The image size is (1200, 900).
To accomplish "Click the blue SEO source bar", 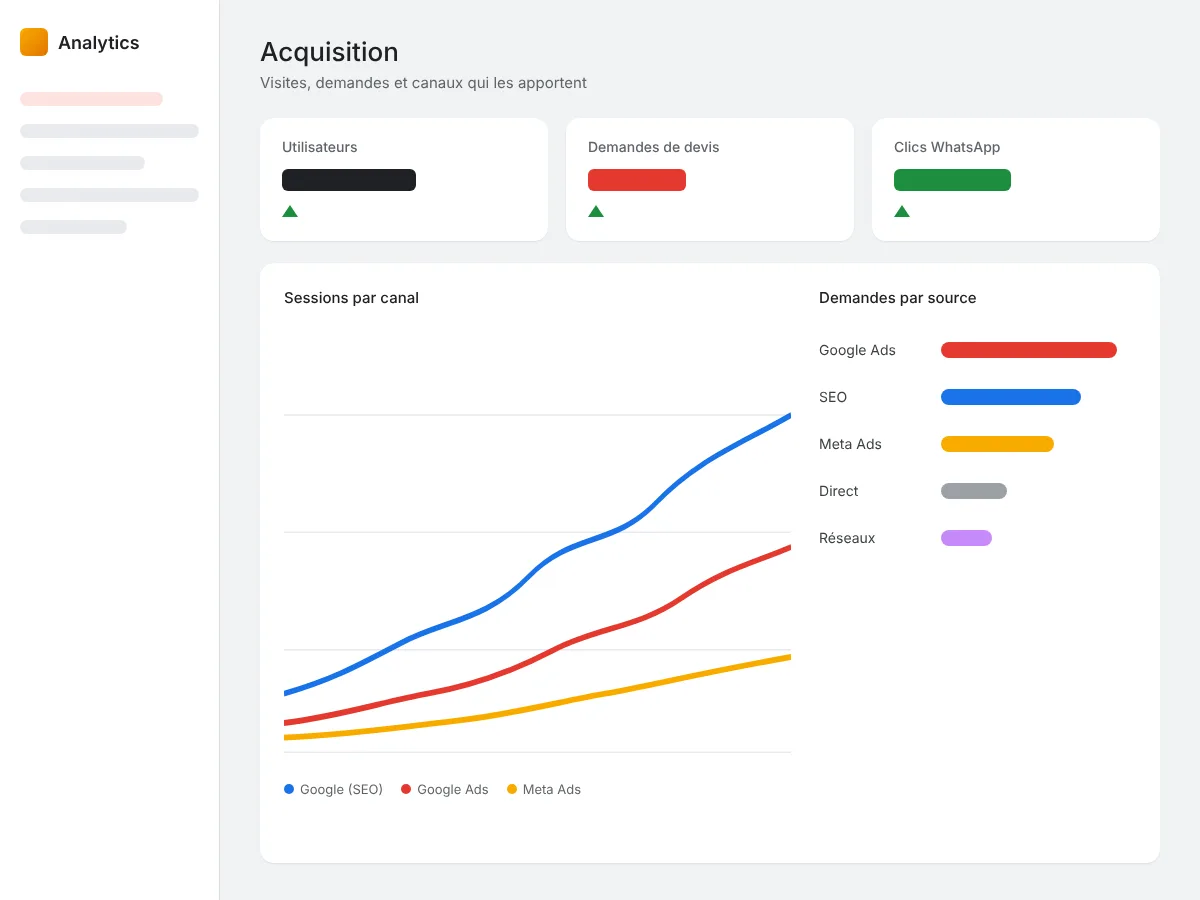I will pos(1011,397).
